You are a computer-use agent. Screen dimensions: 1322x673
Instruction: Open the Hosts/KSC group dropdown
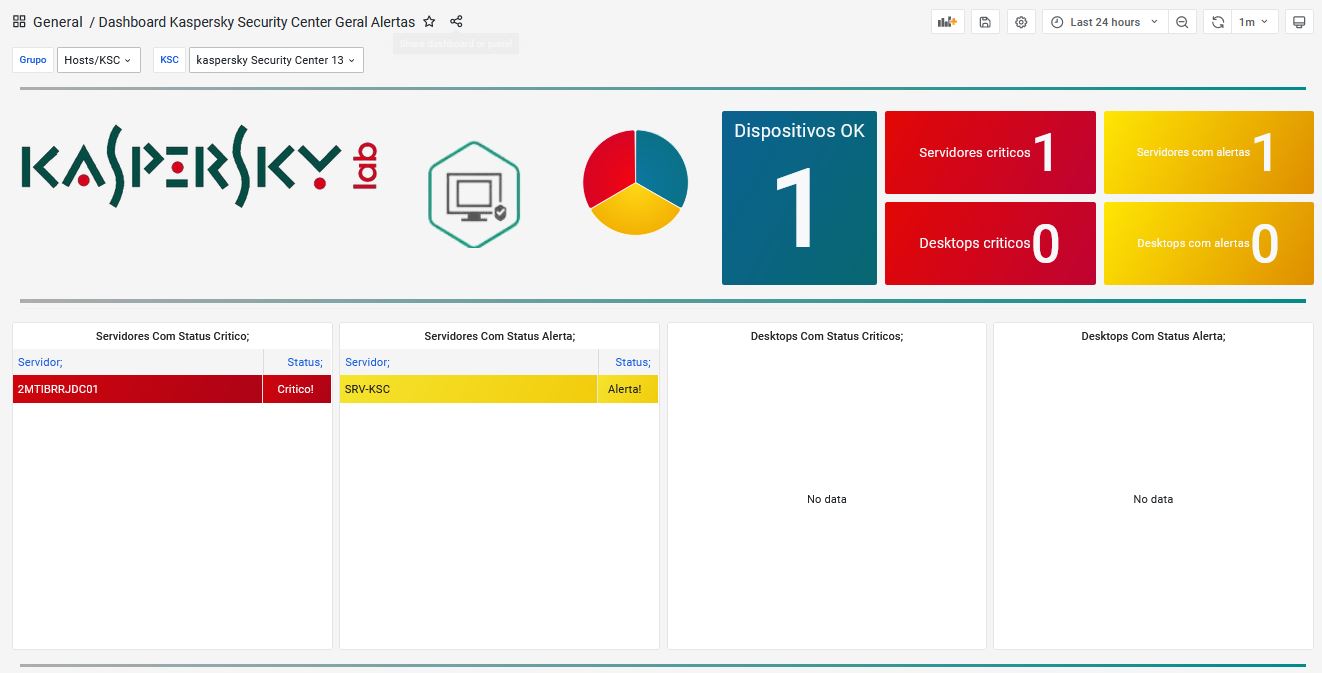(98, 60)
